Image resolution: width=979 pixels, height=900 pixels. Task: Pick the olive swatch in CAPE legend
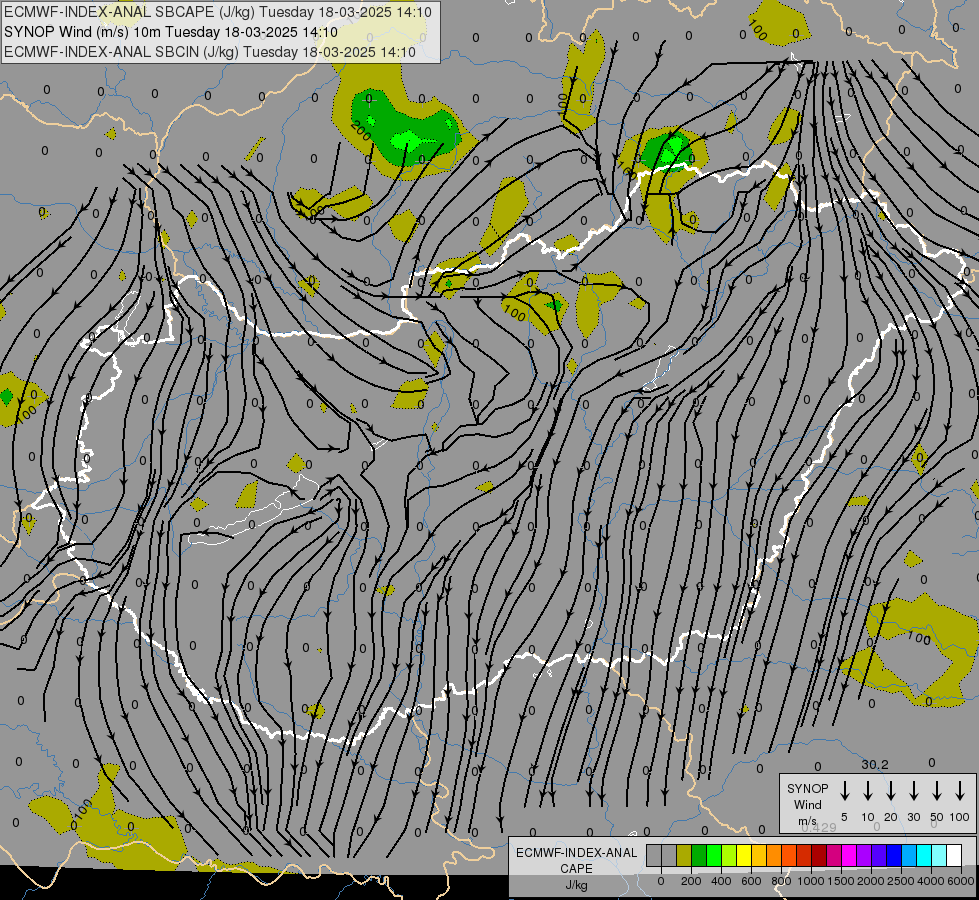click(684, 855)
